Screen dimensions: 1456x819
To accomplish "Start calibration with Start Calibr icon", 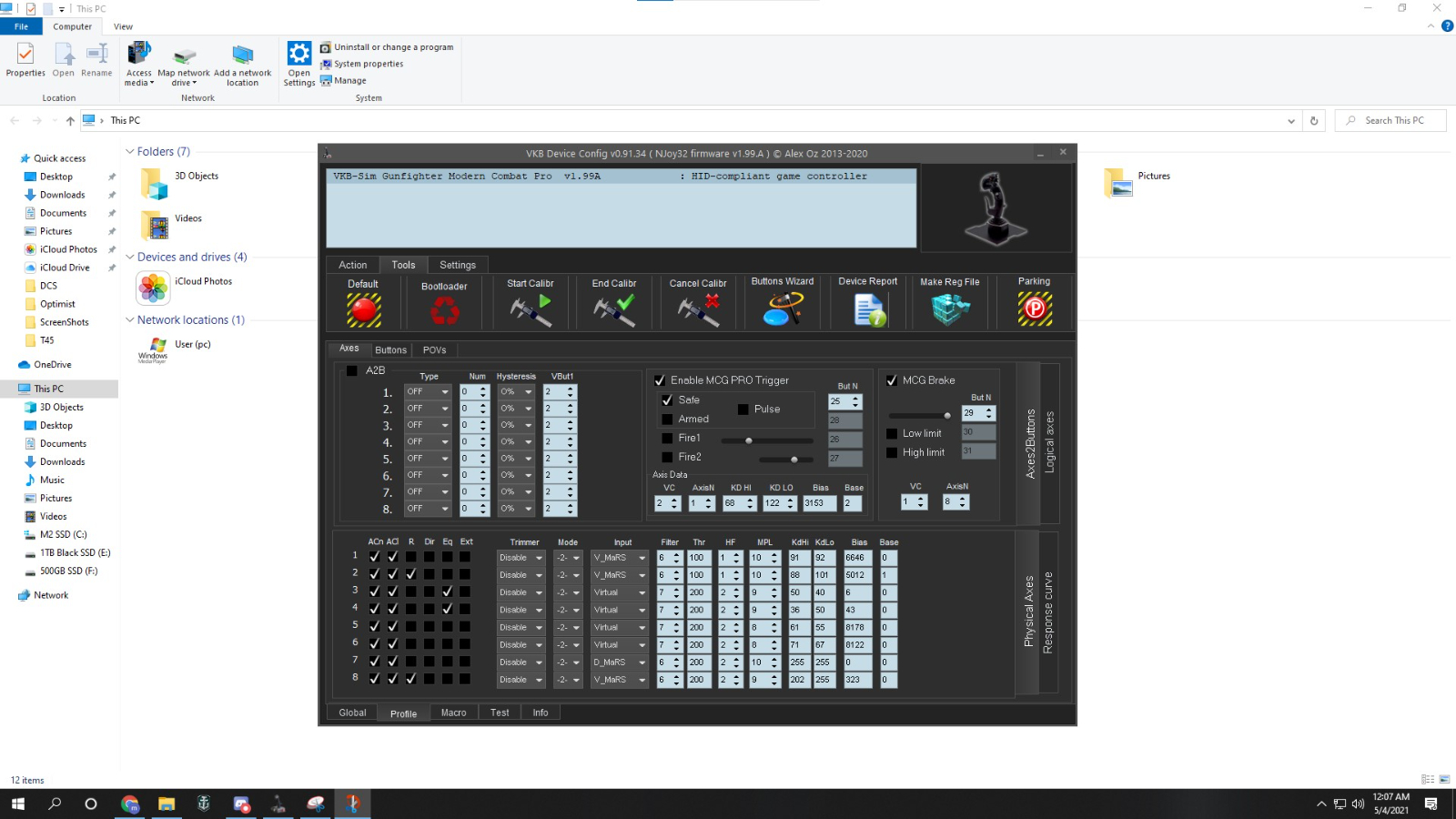I will point(531,310).
